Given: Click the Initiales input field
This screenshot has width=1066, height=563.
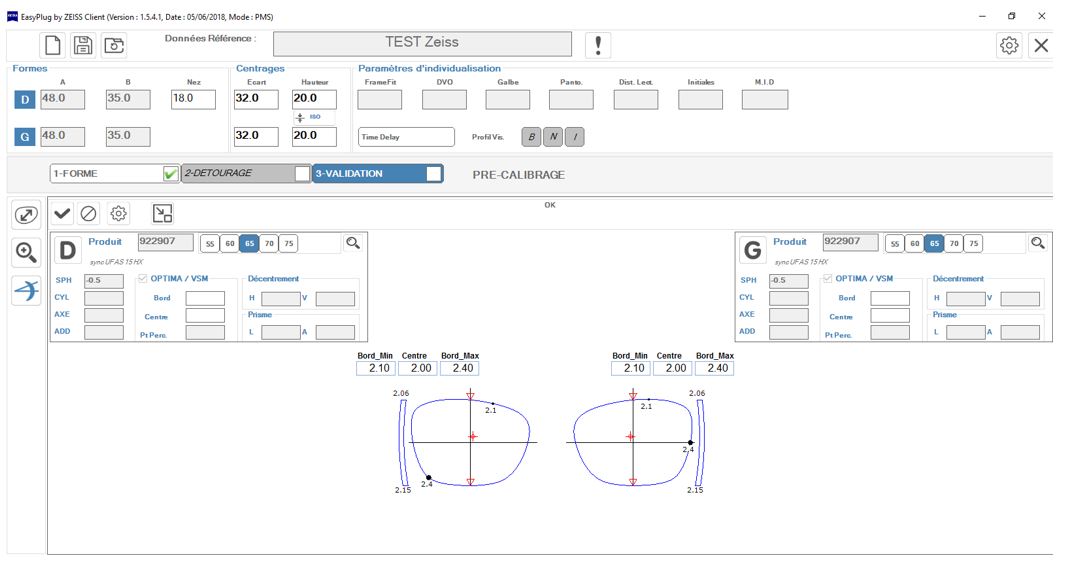Looking at the screenshot, I should (700, 99).
